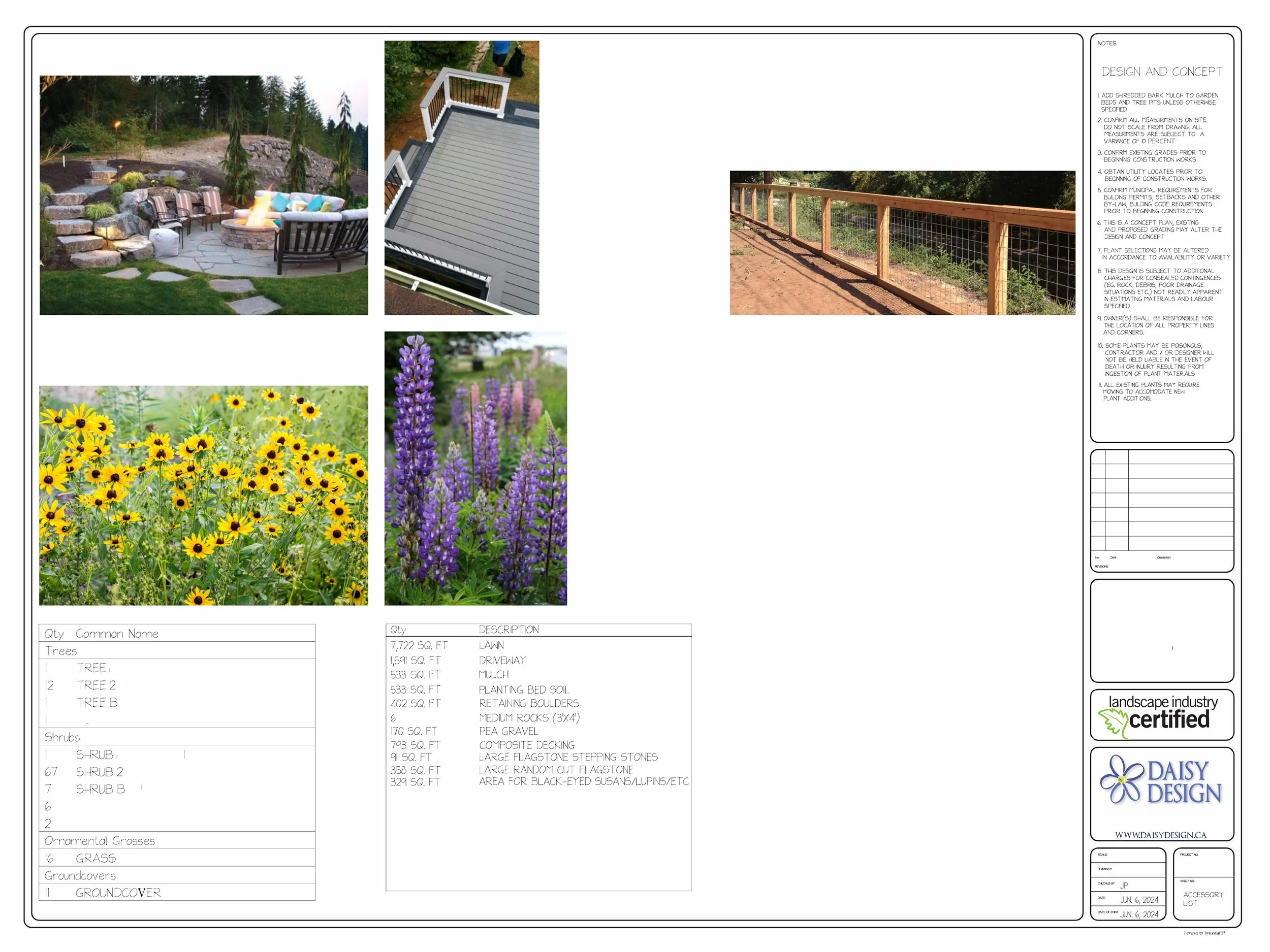Open the WWW.DAISYDESIGN.CA link
Image resolution: width=1270 pixels, height=952 pixels.
(1160, 835)
